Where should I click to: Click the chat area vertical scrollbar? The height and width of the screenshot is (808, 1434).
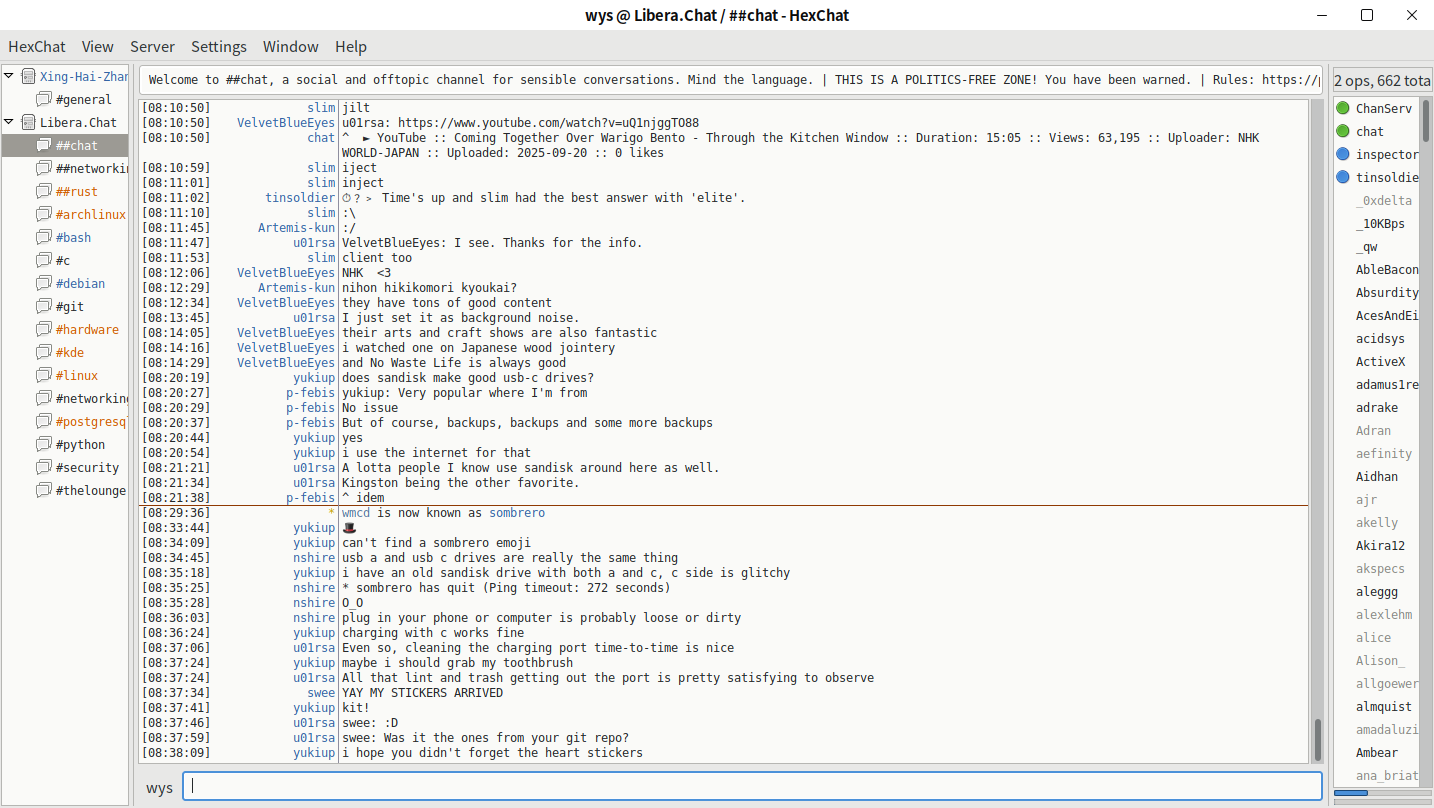pyautogui.click(x=1318, y=740)
